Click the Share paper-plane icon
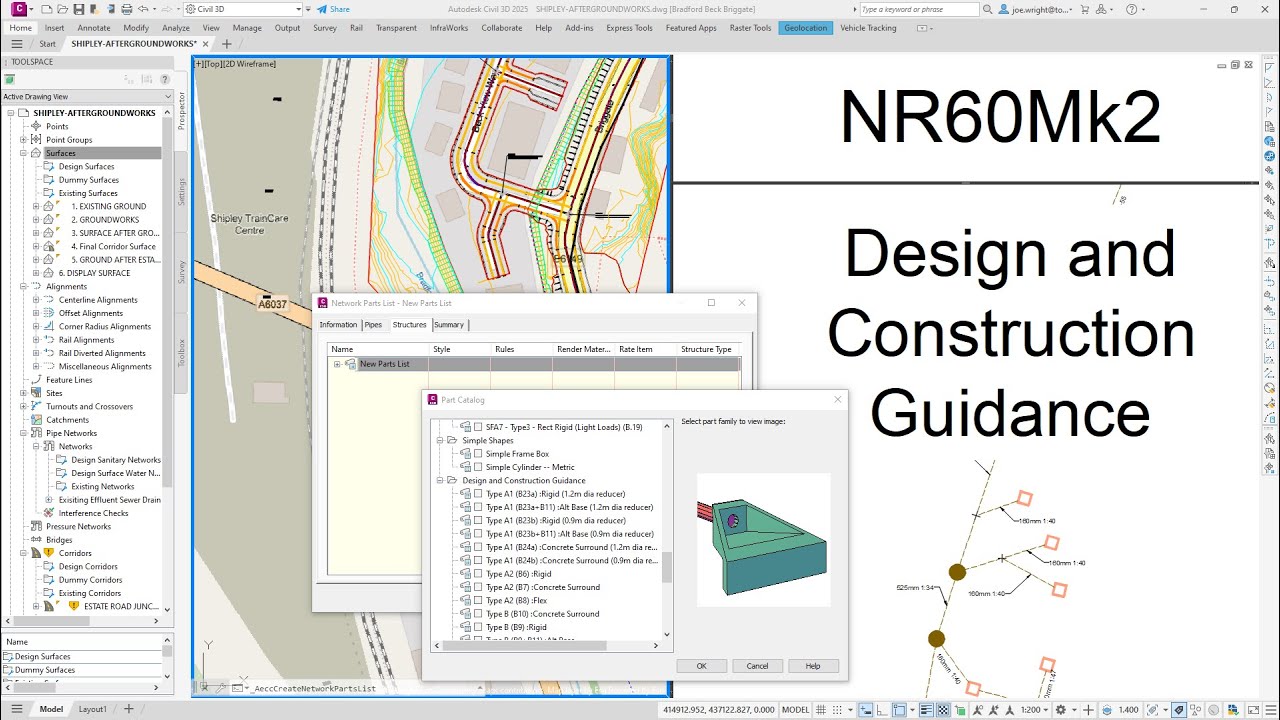The image size is (1280, 720). pos(322,9)
